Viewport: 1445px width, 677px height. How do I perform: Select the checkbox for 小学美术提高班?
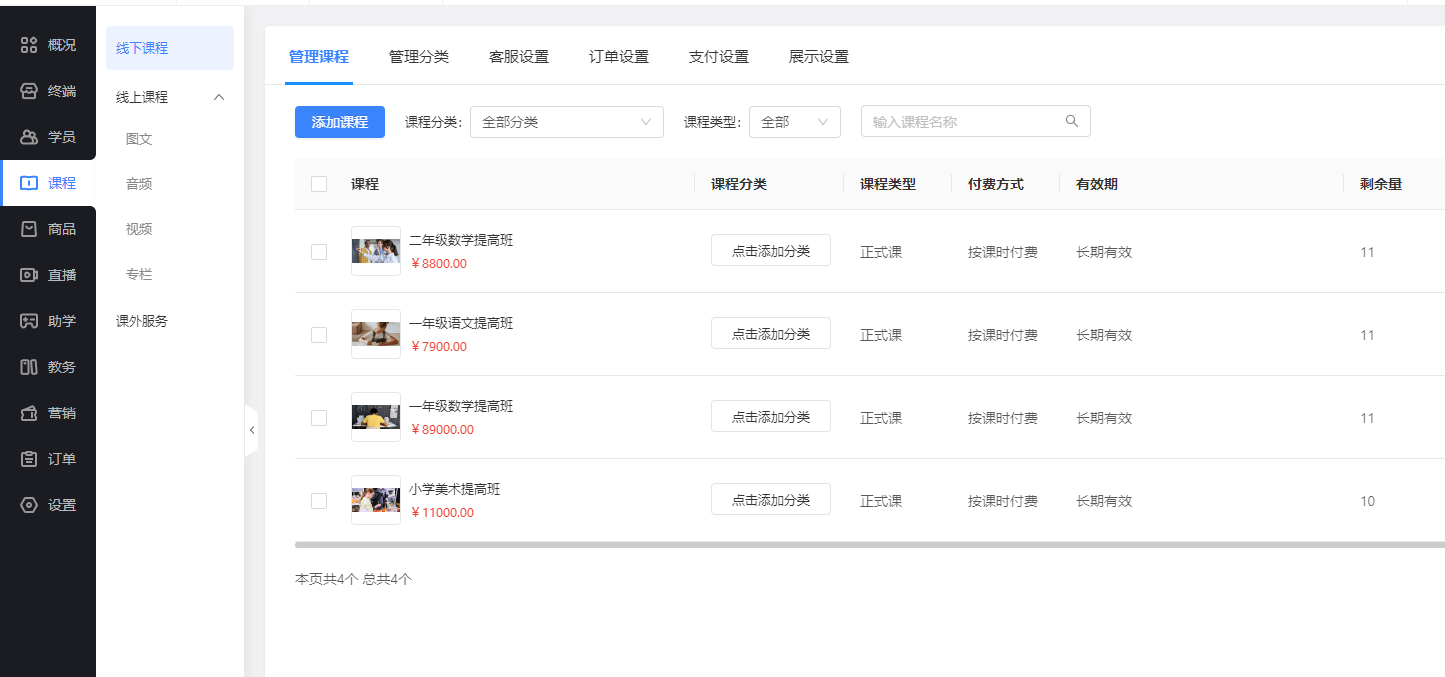[319, 501]
